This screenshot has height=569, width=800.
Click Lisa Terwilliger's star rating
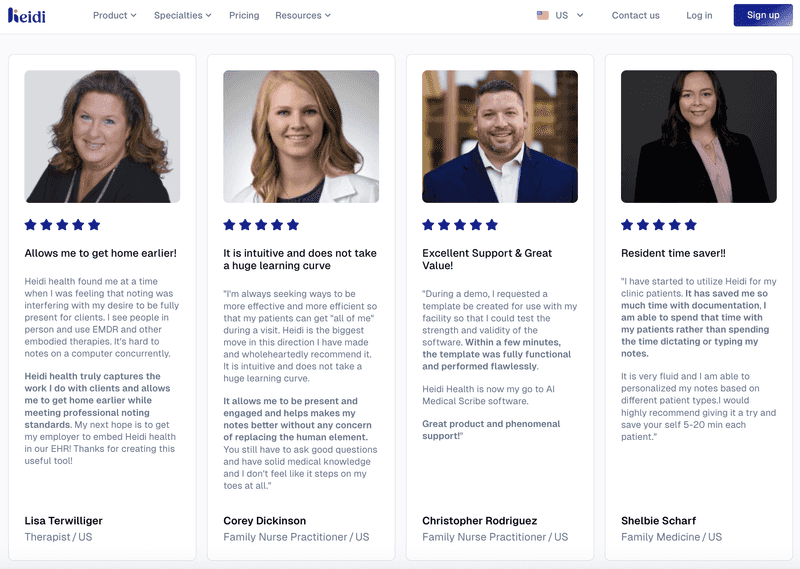click(62, 225)
